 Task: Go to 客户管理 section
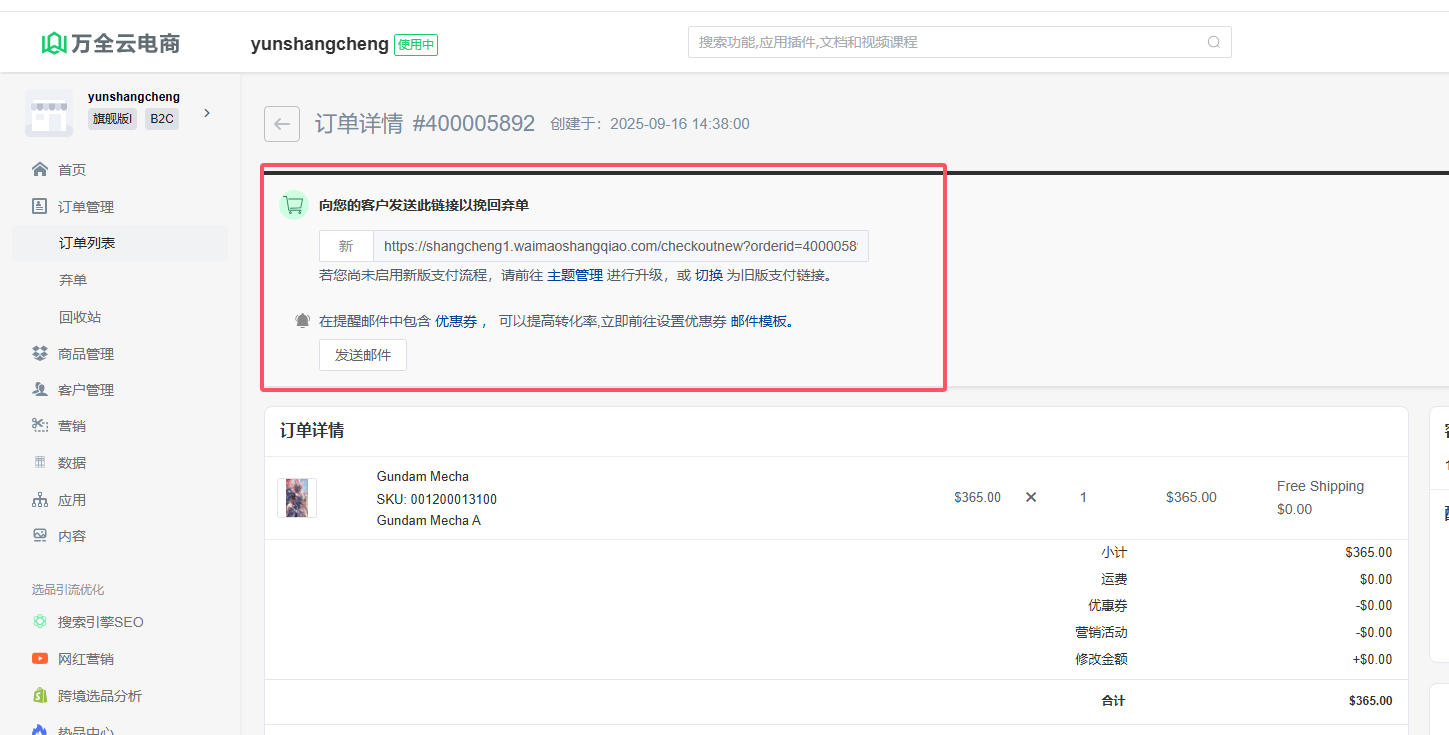(85, 390)
